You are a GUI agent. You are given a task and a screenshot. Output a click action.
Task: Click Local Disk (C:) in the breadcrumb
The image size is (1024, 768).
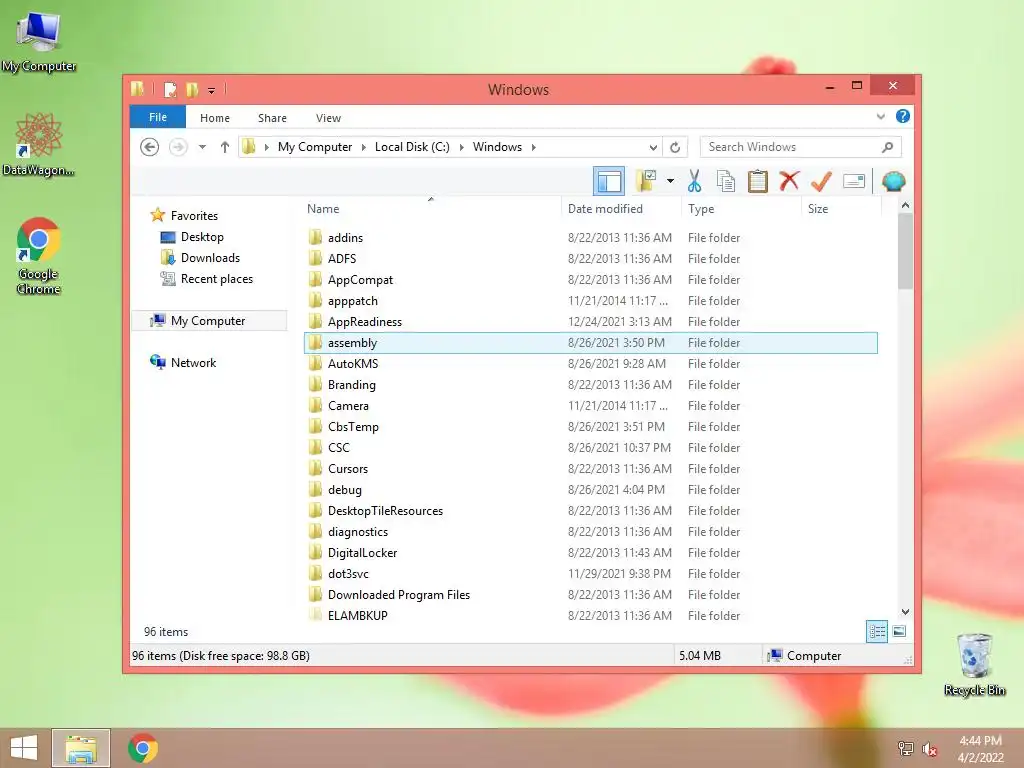pos(412,147)
